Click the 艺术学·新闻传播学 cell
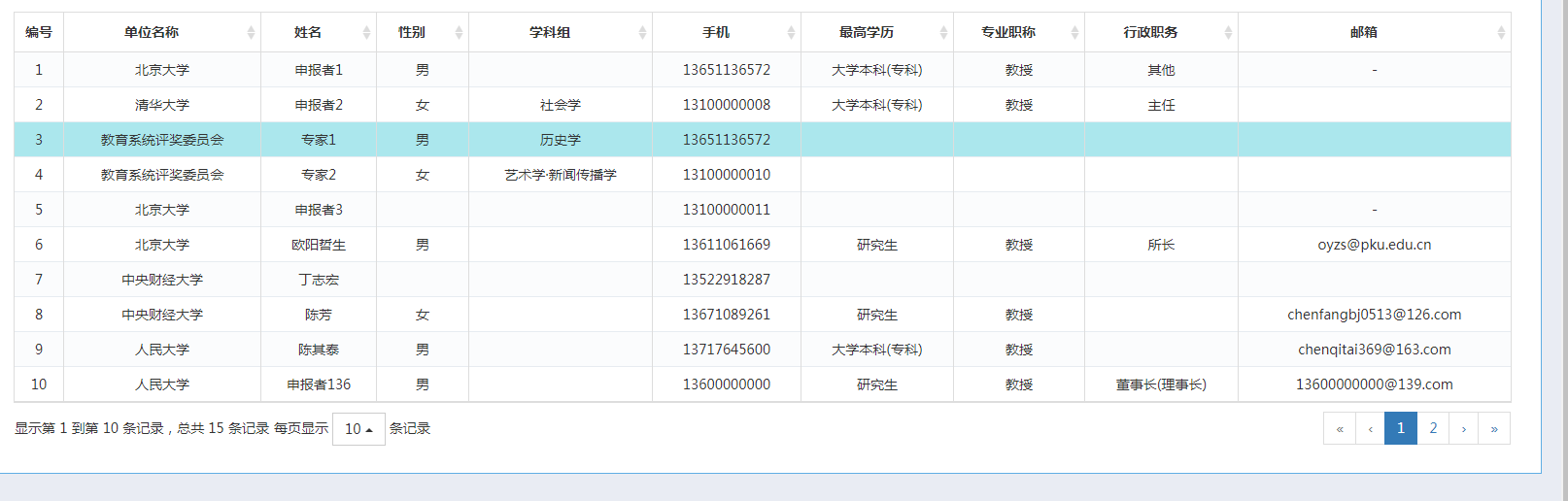The image size is (1568, 501). [561, 175]
